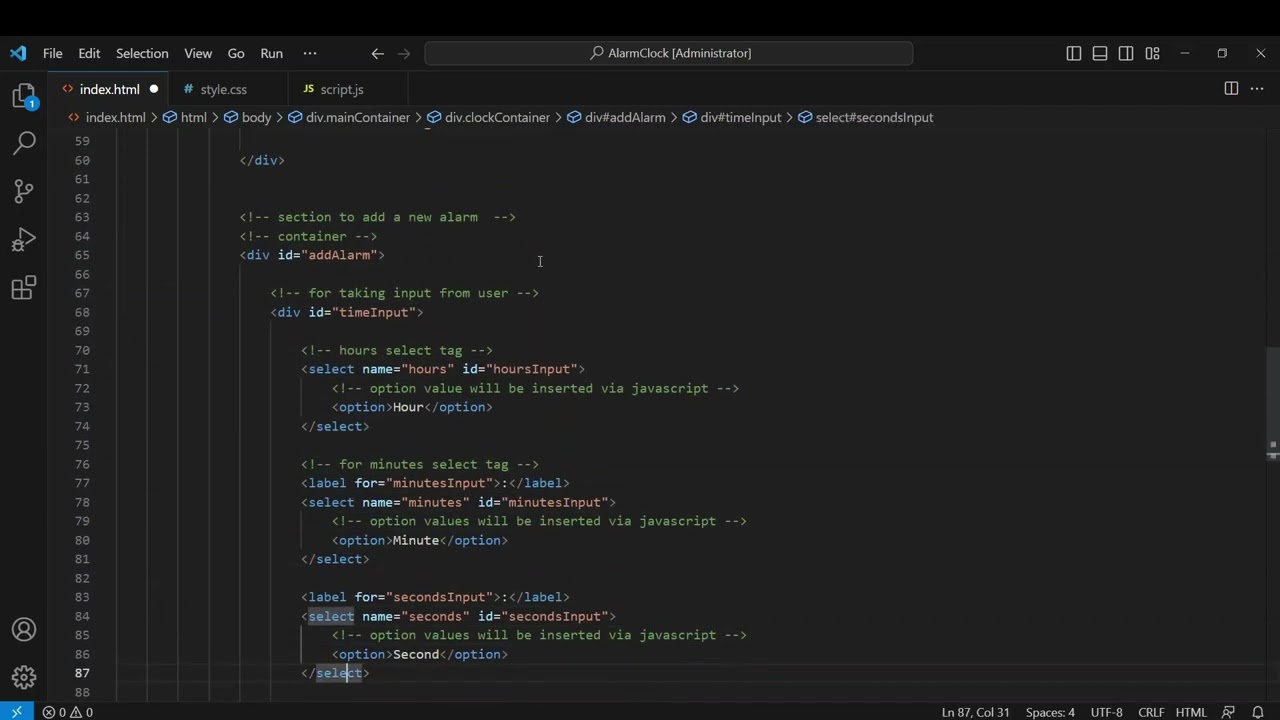Open the Manage gear menu
Screen dimensions: 1280x720
pos(24,678)
